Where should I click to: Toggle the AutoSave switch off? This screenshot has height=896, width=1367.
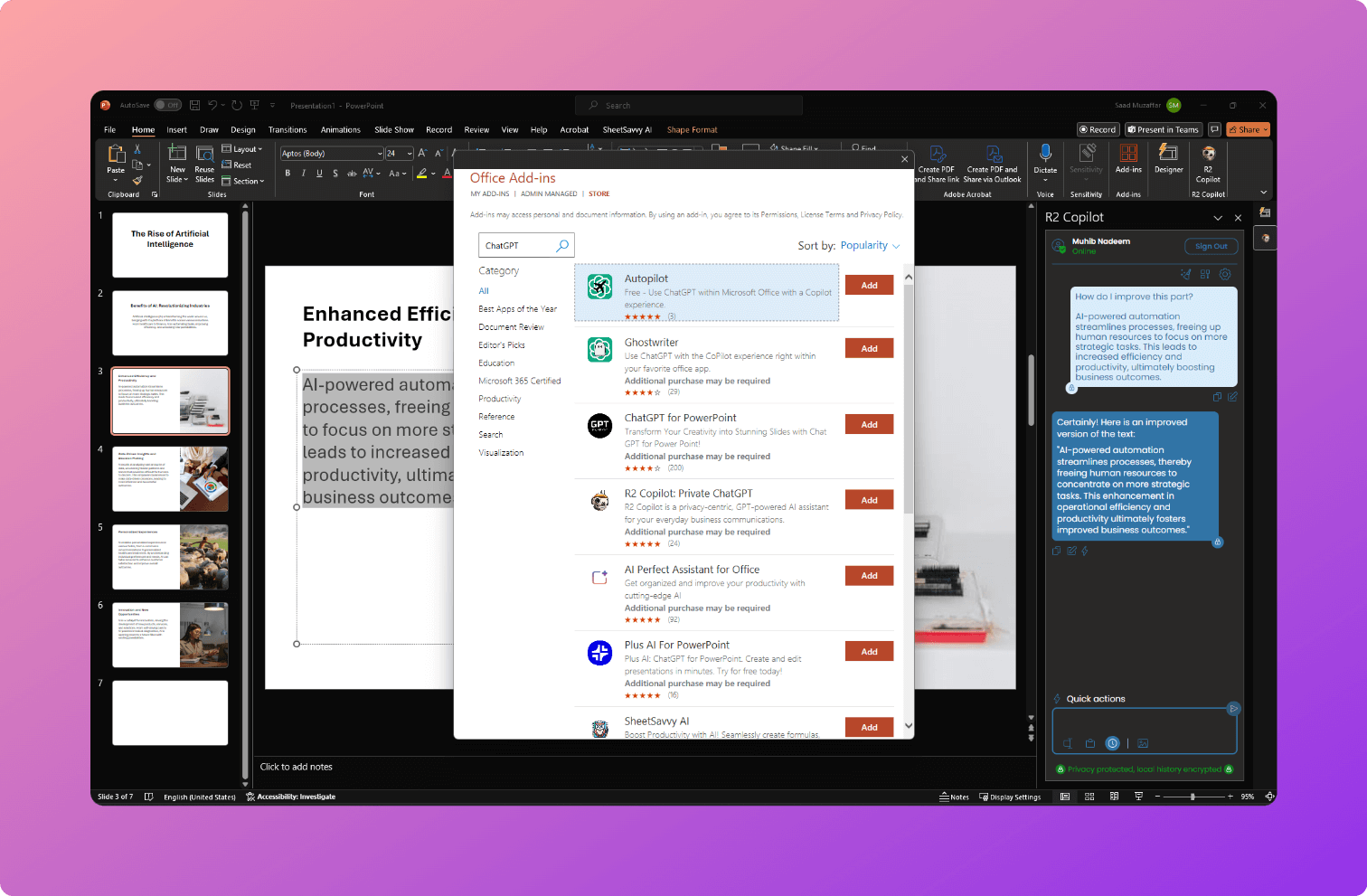(x=168, y=105)
